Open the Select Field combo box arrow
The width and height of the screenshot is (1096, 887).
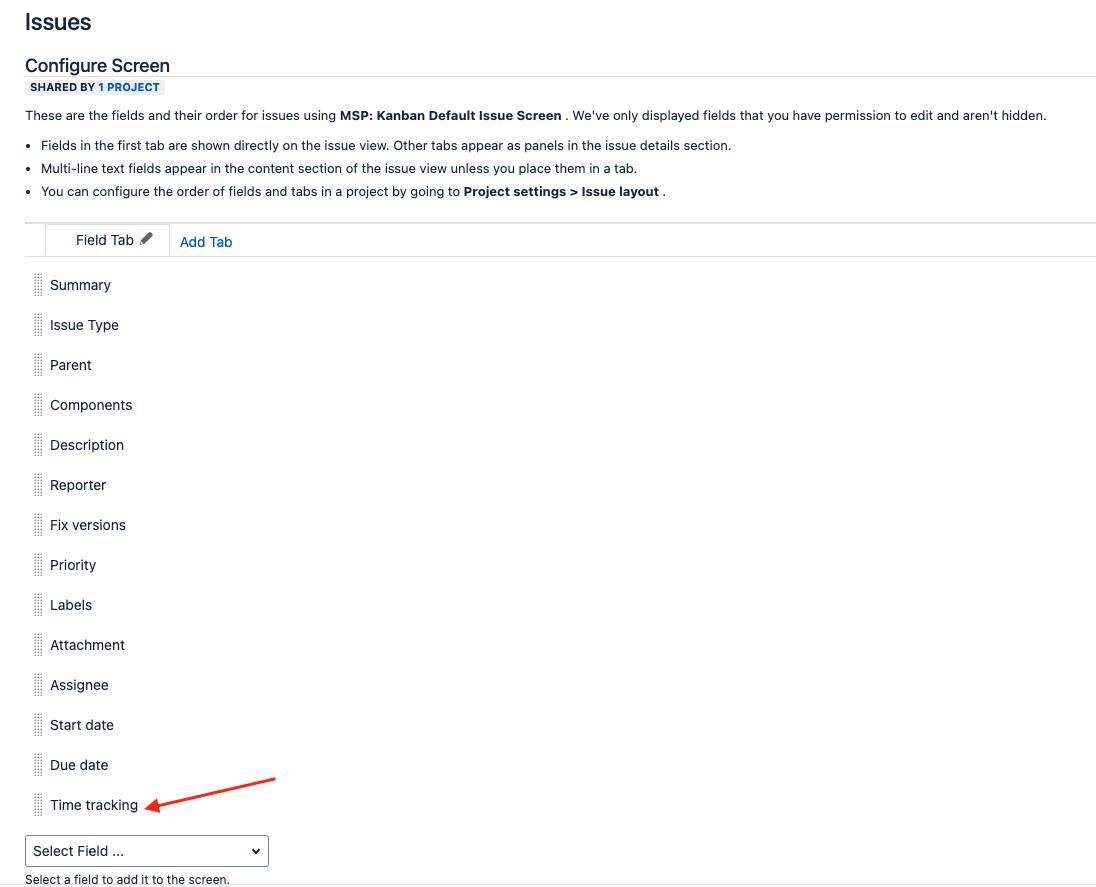[x=255, y=851]
